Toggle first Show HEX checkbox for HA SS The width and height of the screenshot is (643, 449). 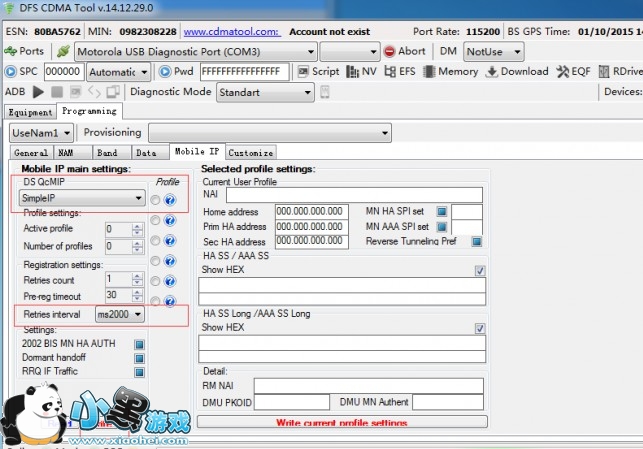click(480, 270)
